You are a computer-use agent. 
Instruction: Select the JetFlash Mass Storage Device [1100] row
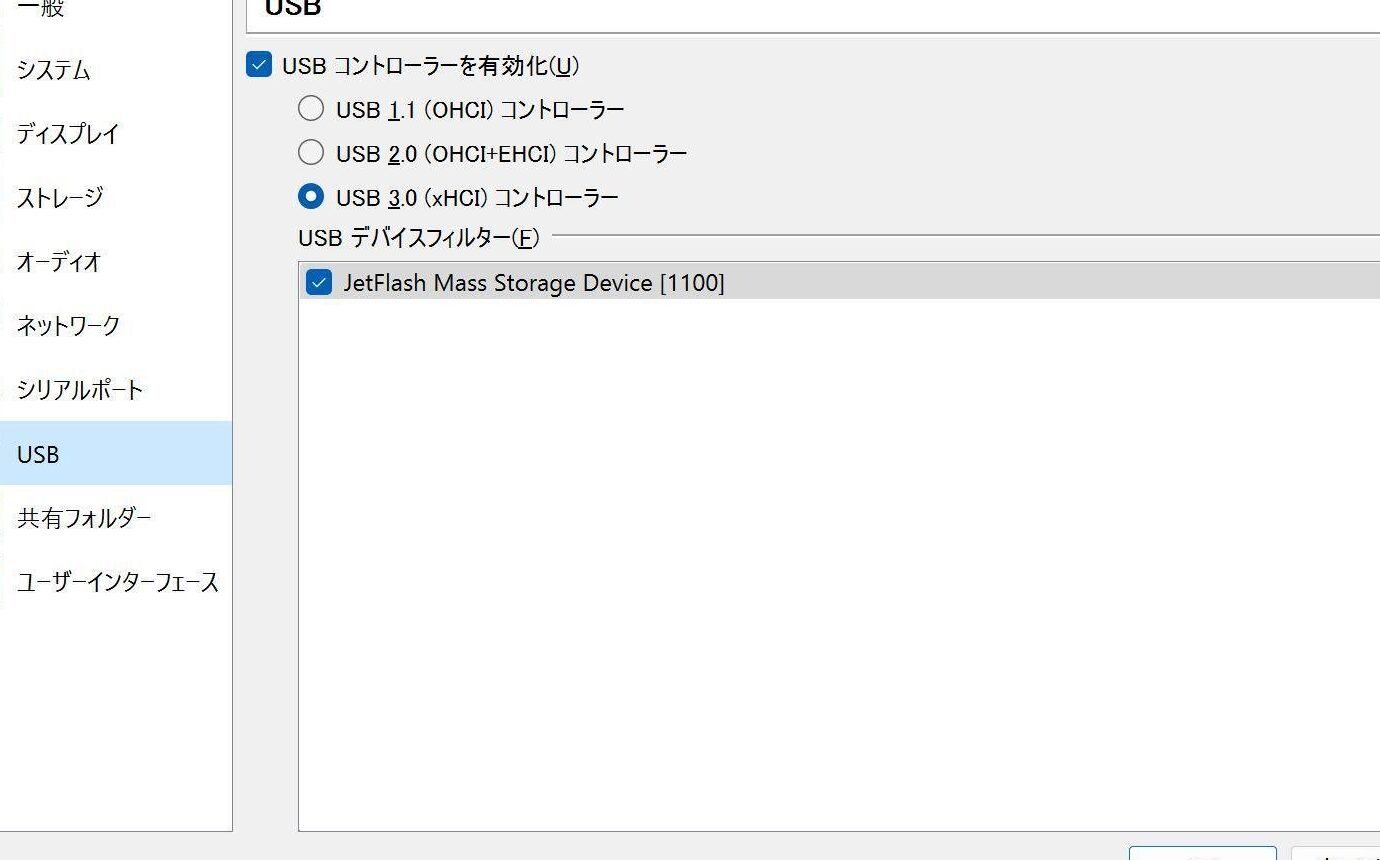(839, 283)
